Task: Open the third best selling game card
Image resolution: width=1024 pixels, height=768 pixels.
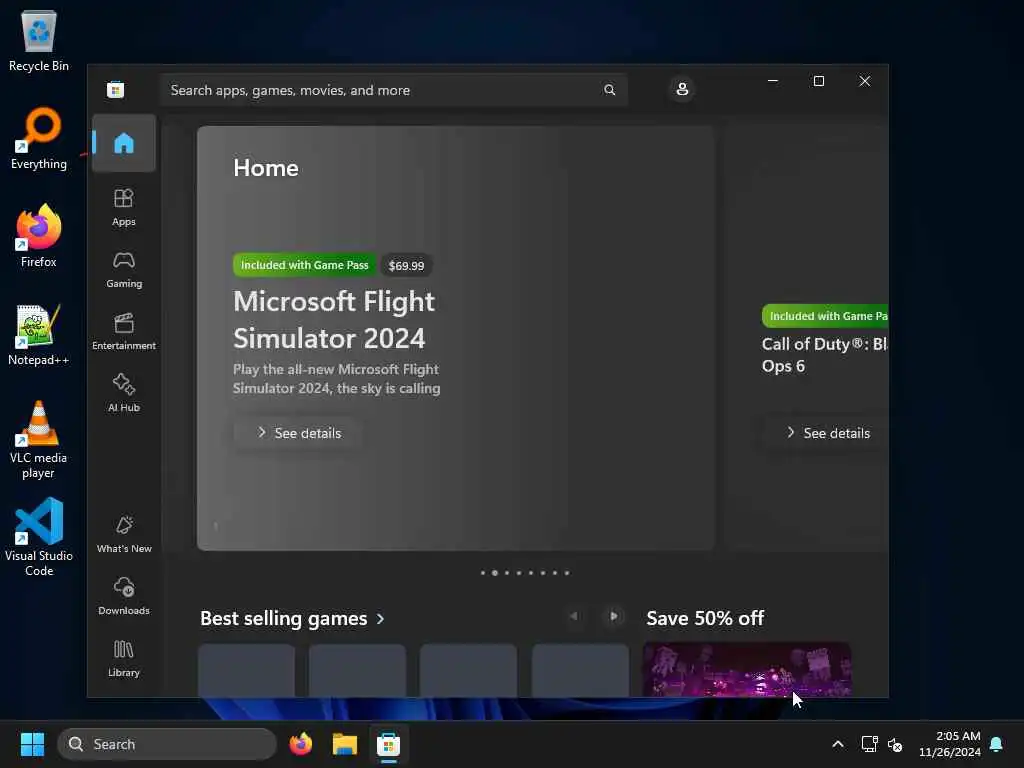Action: pos(468,671)
